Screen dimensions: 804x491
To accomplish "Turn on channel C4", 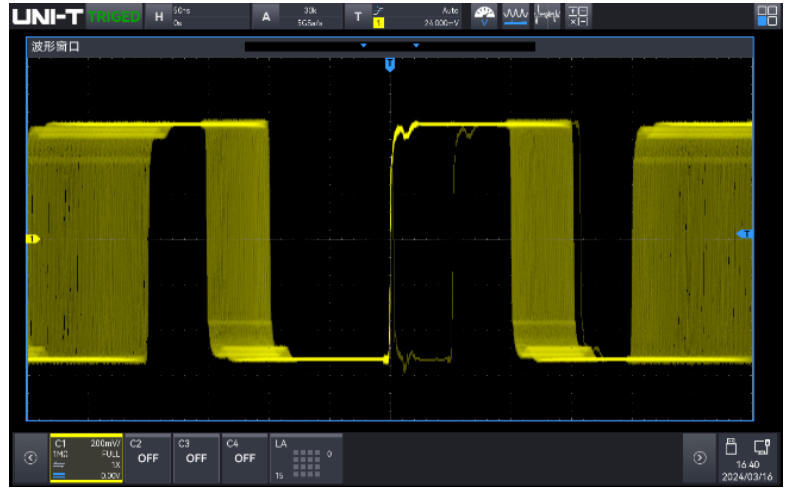I will click(244, 452).
